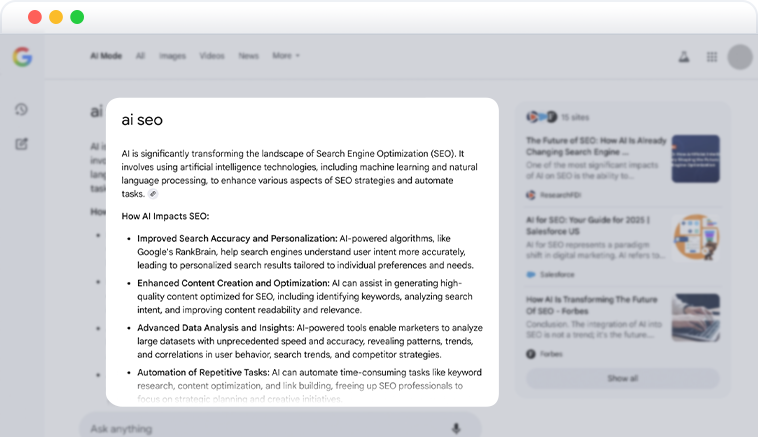The image size is (758, 437).
Task: Click the red close window button
Action: 35,17
